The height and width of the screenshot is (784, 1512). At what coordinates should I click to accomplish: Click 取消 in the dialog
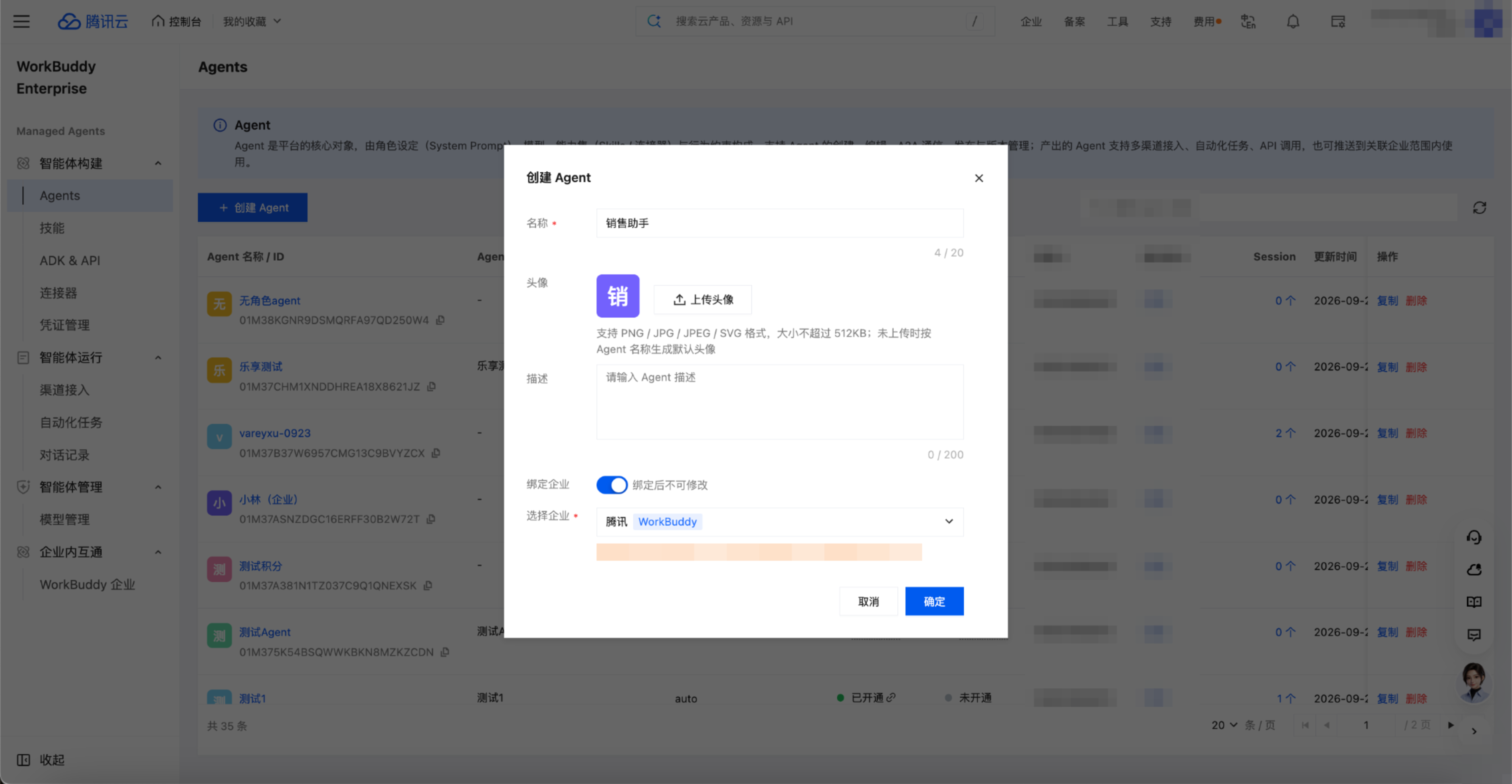click(x=868, y=601)
